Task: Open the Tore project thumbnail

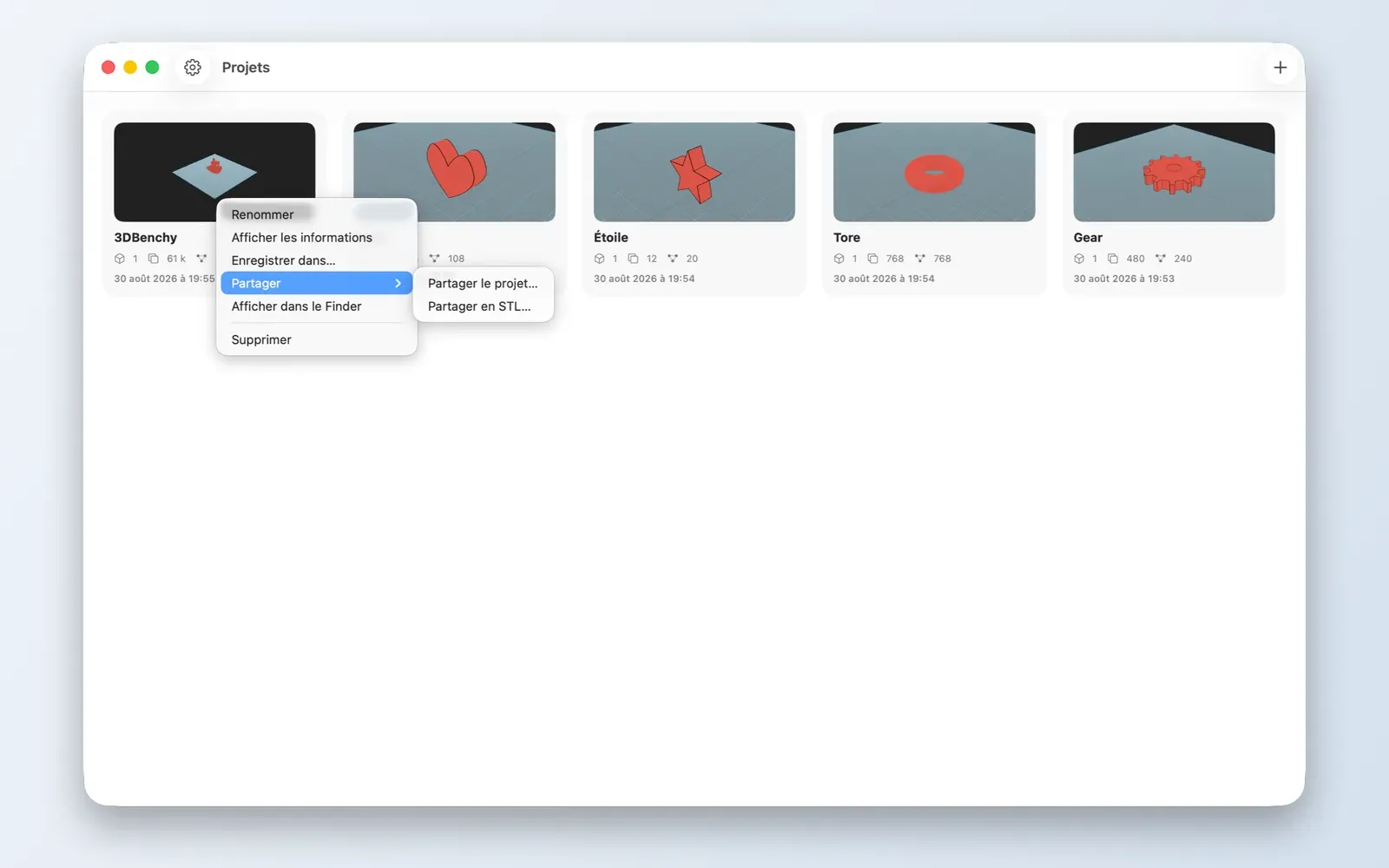Action: (934, 172)
